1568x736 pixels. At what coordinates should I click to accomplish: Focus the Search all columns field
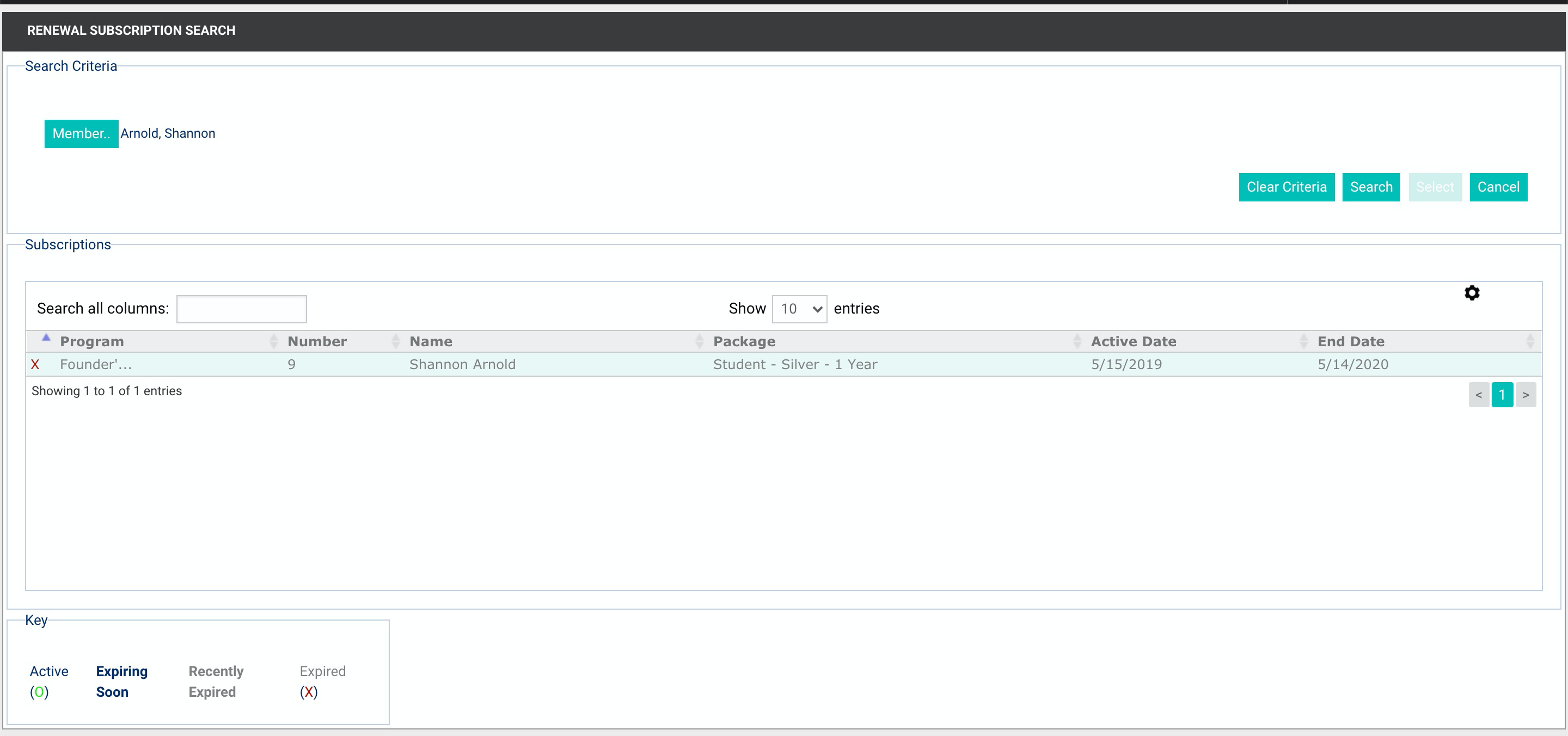(x=242, y=309)
